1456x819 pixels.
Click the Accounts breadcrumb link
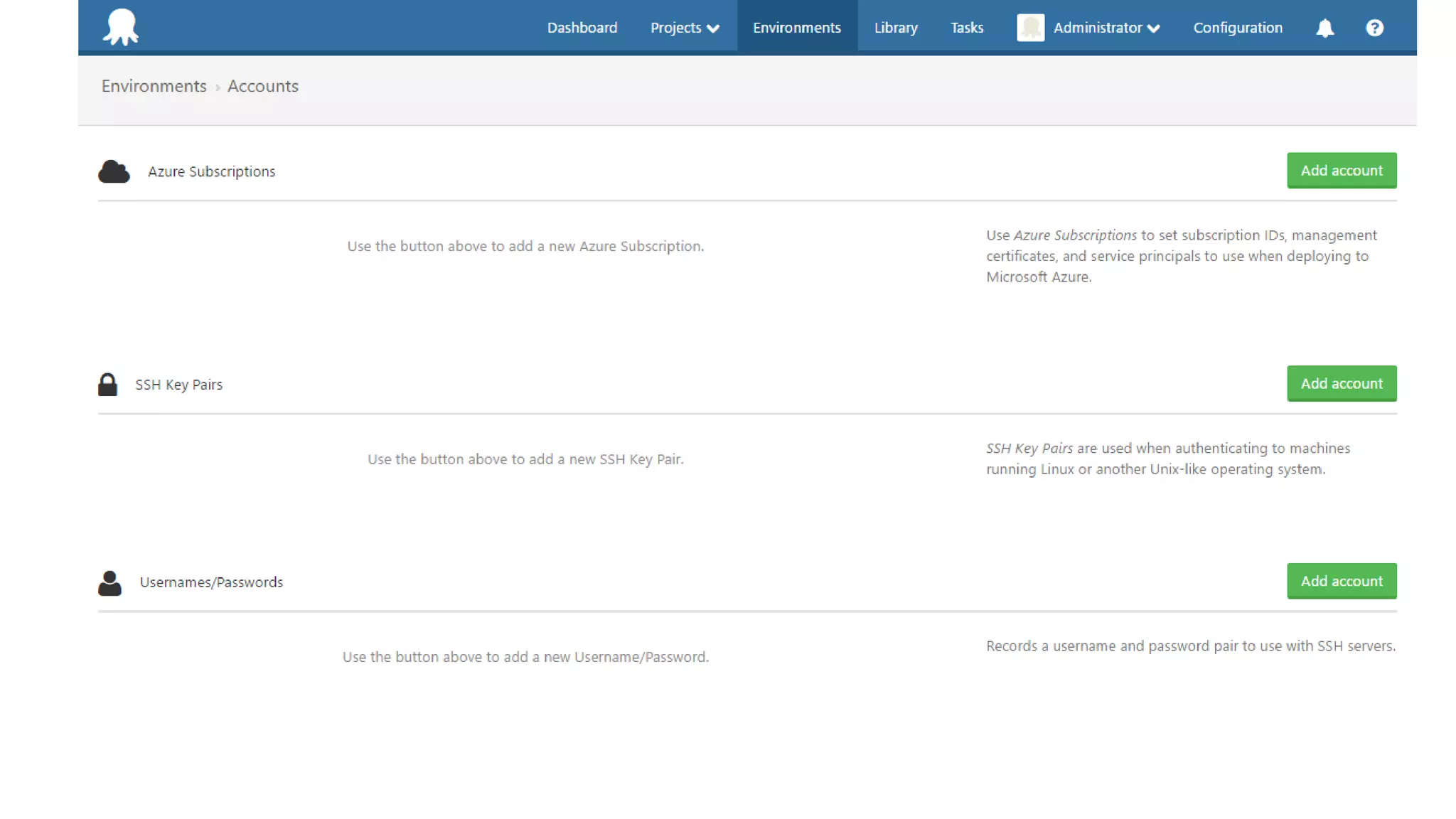point(262,86)
